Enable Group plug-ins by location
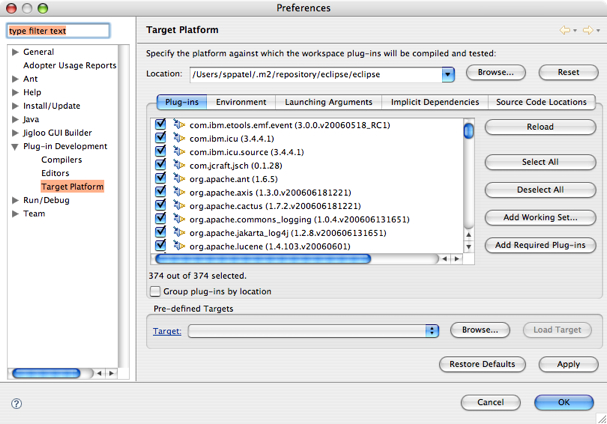The width and height of the screenshot is (607, 424). tap(155, 291)
